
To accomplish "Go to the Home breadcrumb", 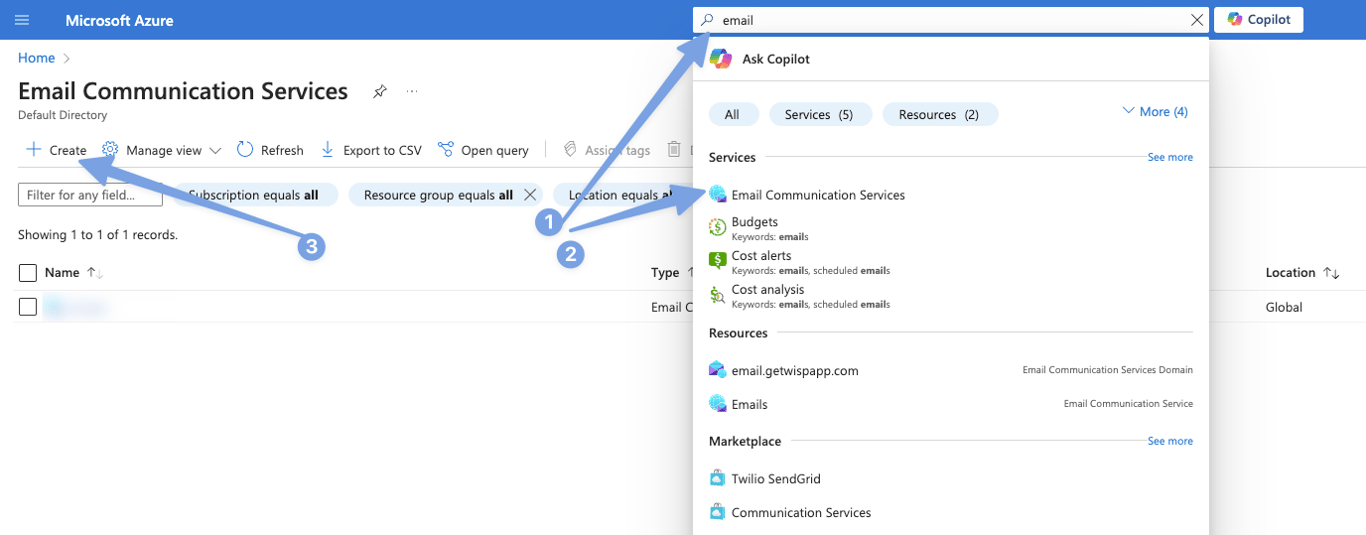I will tap(36, 58).
